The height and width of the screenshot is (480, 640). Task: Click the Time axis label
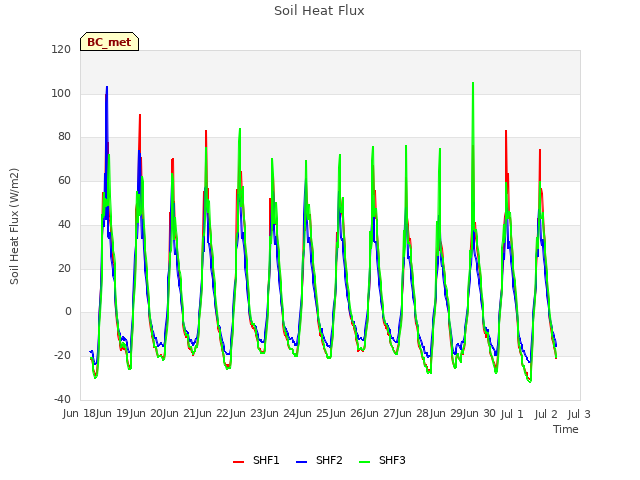[566, 429]
